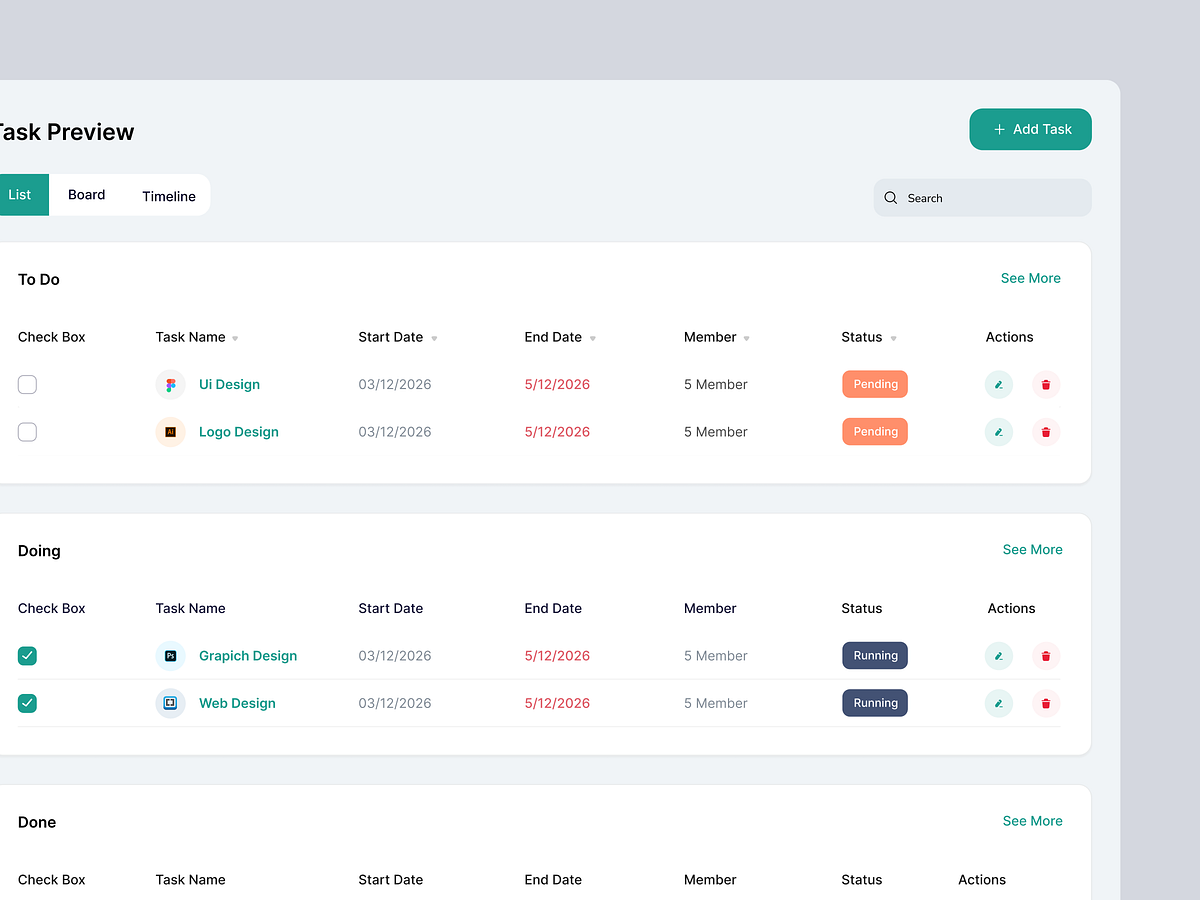The image size is (1200, 900).
Task: Click the magnifier icon in the search box
Action: point(891,198)
